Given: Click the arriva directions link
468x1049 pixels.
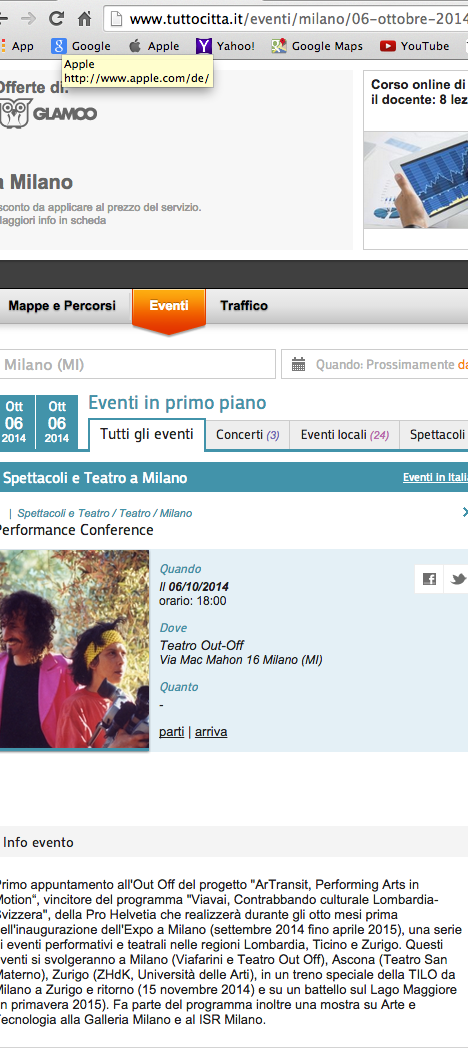Looking at the screenshot, I should click(x=211, y=732).
